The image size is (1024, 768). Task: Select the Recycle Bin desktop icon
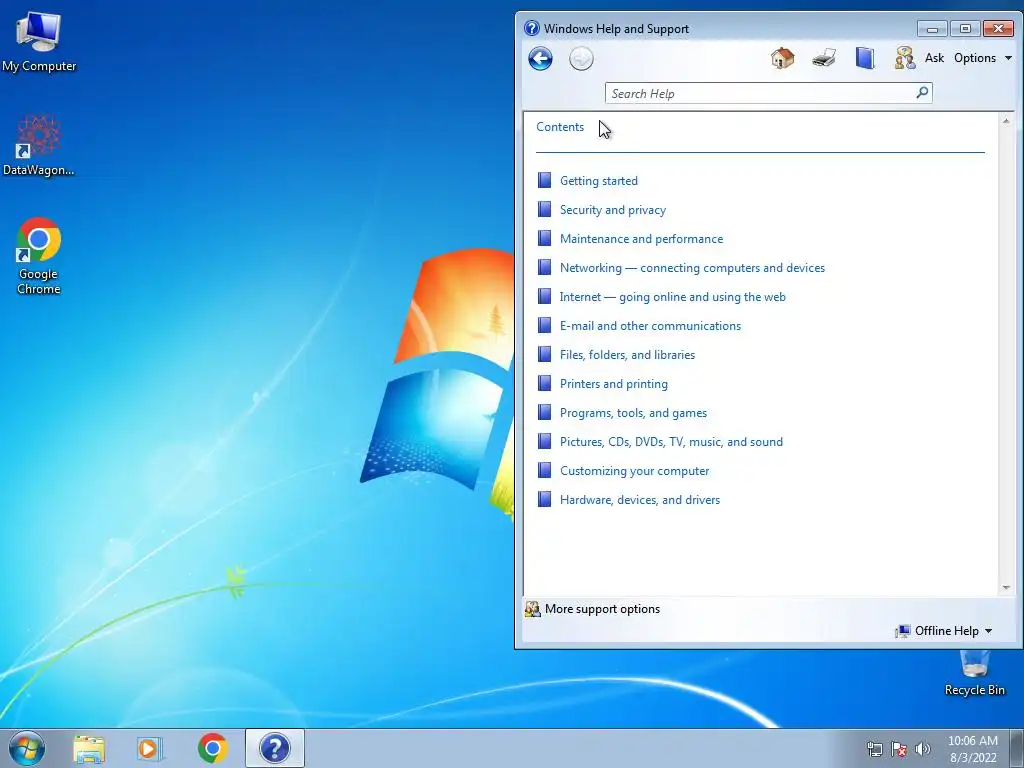[x=974, y=674]
